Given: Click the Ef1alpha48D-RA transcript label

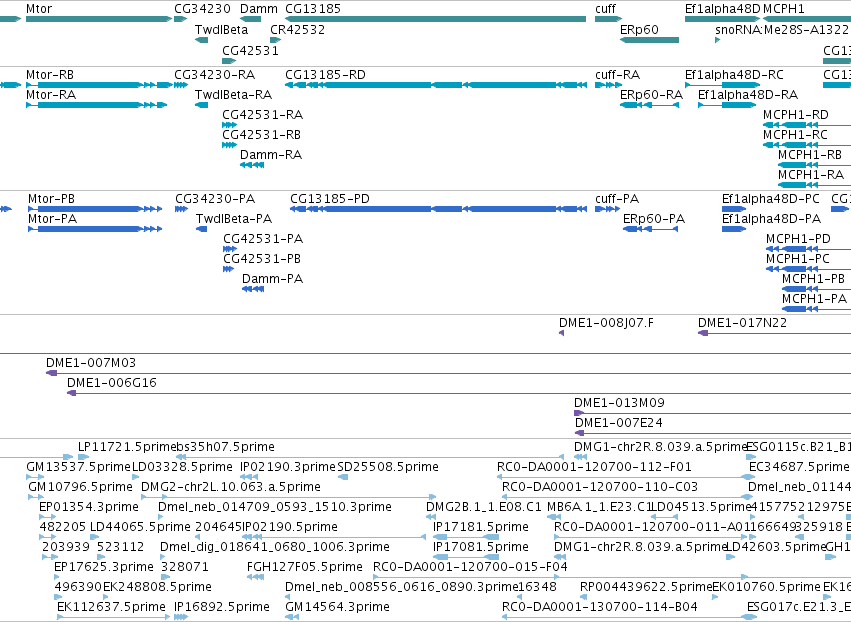Looking at the screenshot, I should (x=748, y=94).
